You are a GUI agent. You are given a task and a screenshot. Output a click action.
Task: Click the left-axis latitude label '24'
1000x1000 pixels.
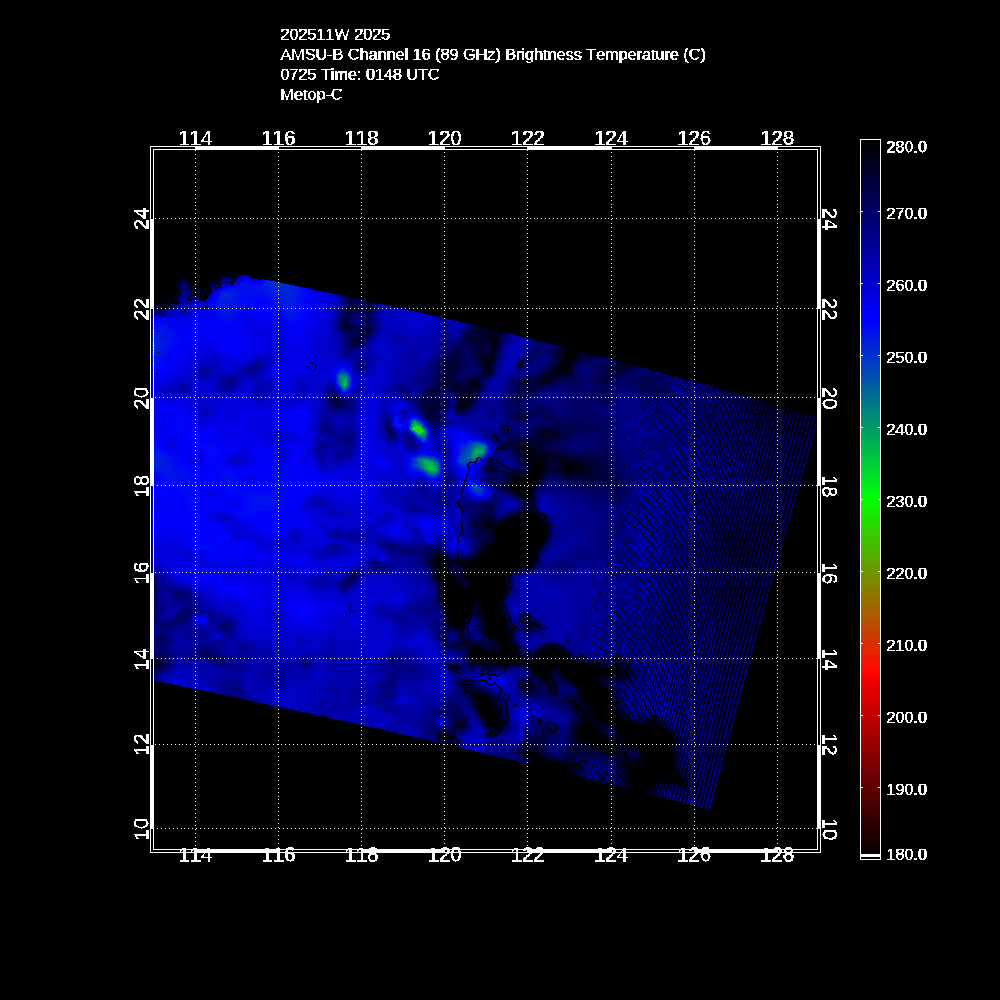pyautogui.click(x=142, y=219)
